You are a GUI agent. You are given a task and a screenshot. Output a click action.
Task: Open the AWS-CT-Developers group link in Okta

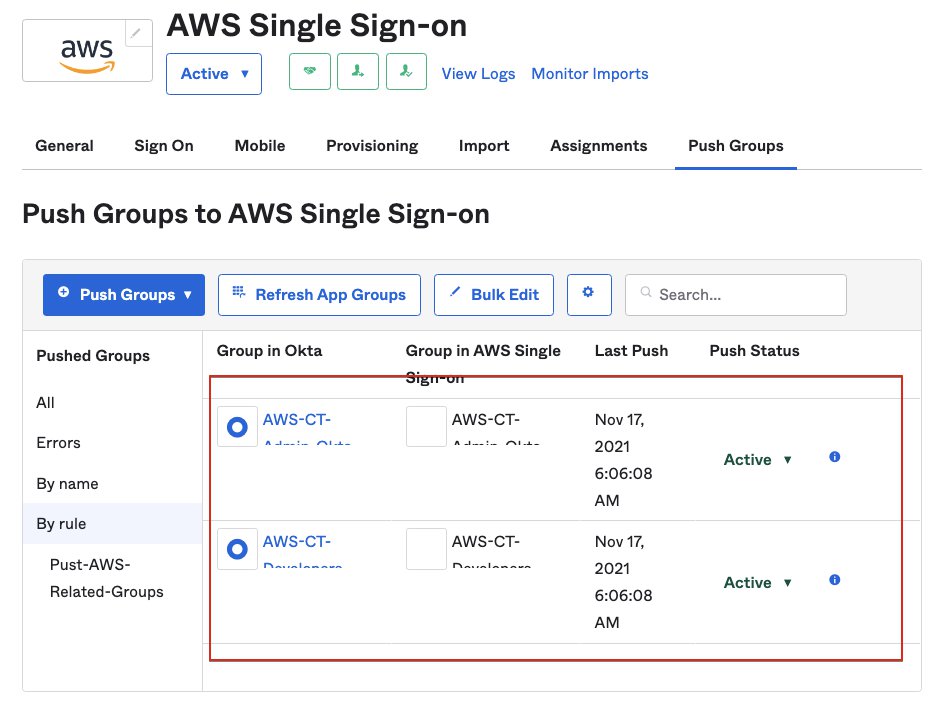click(x=303, y=553)
